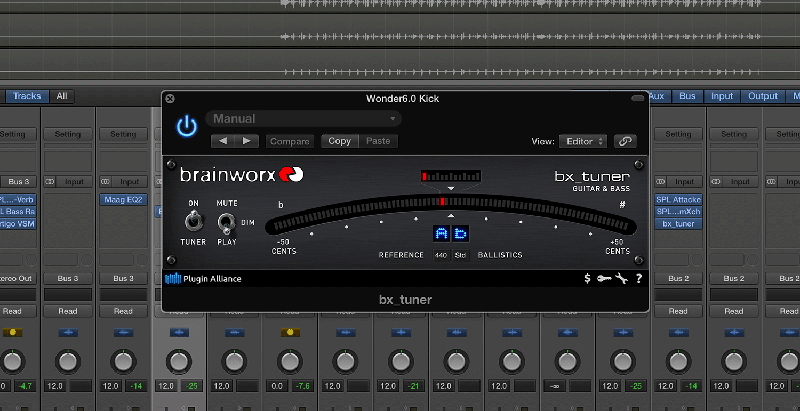This screenshot has height=411, width=800.
Task: Open Input selector on the Maag EQ2 strip
Action: tap(129, 182)
